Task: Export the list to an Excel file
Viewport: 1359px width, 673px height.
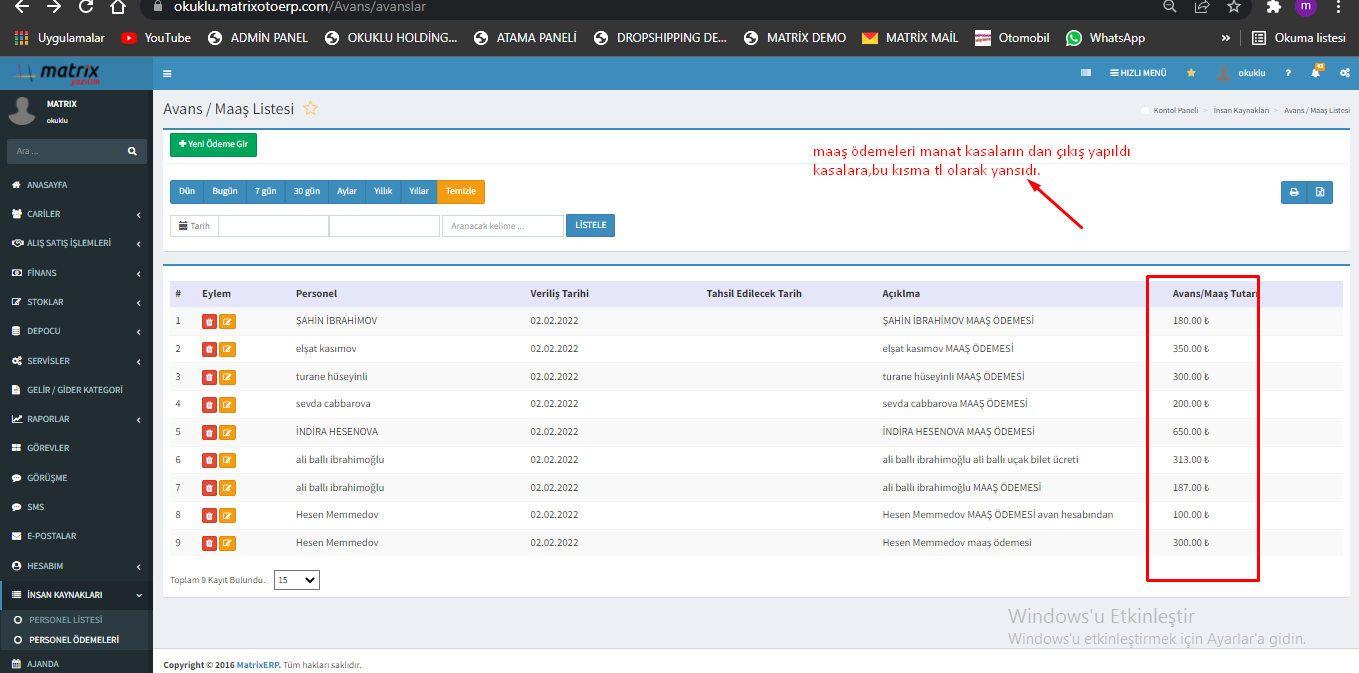Action: tap(1320, 192)
